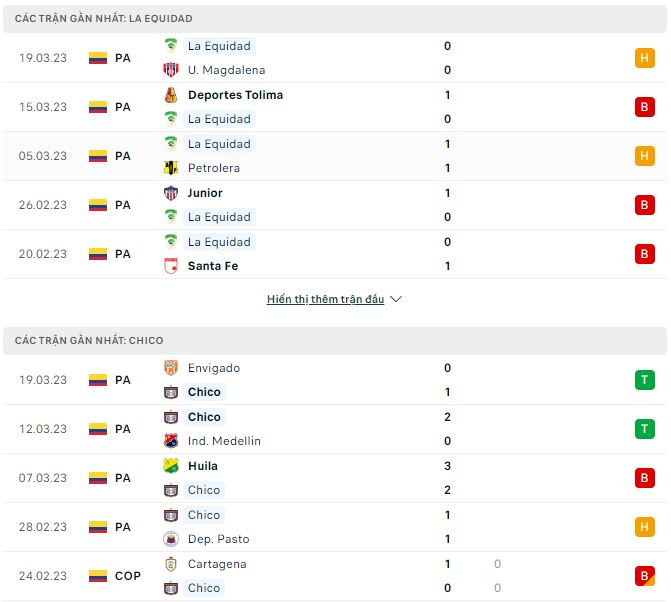The height and width of the screenshot is (602, 671).
Task: Click the Deportes Tolima team crest
Action: (170, 95)
